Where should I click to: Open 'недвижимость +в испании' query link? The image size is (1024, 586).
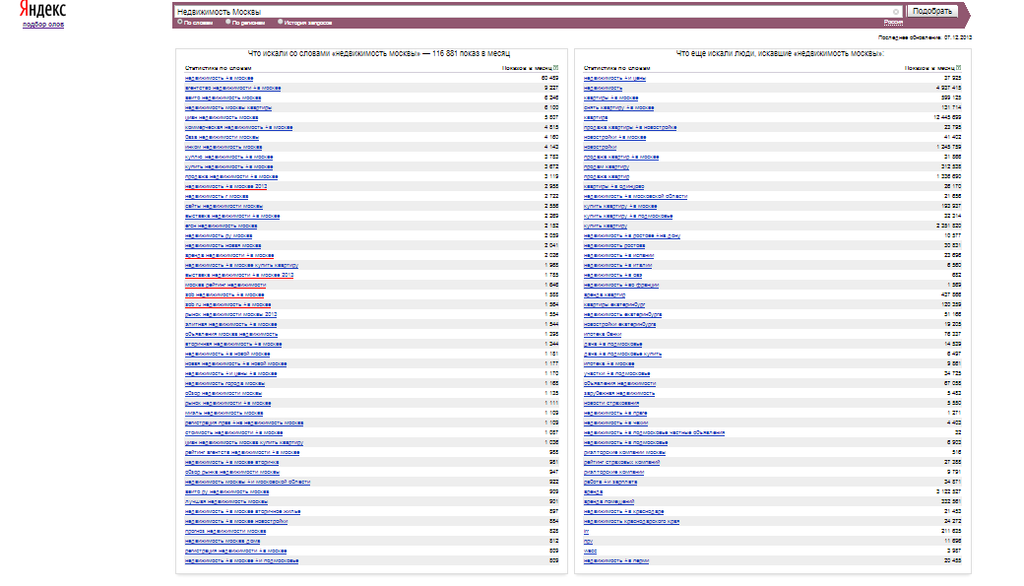pyautogui.click(x=618, y=255)
